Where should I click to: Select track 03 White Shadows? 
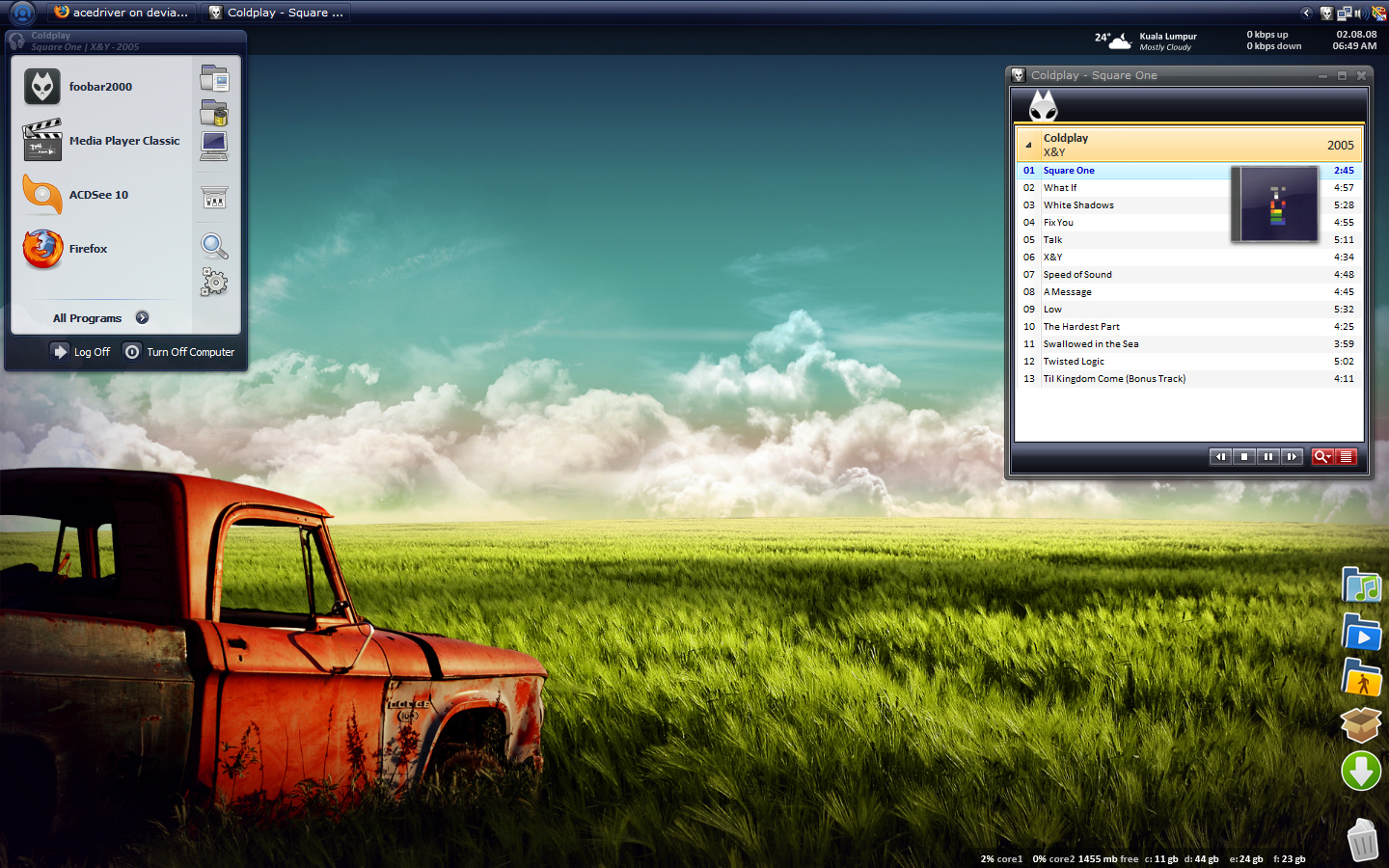[1188, 205]
